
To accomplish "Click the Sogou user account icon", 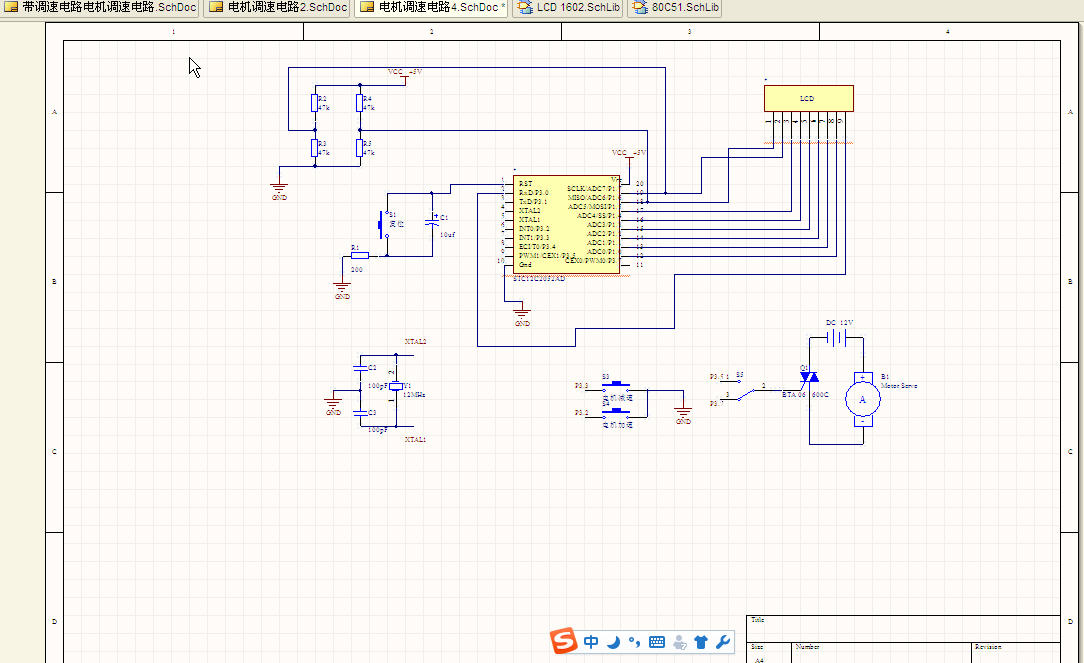I will [x=680, y=642].
